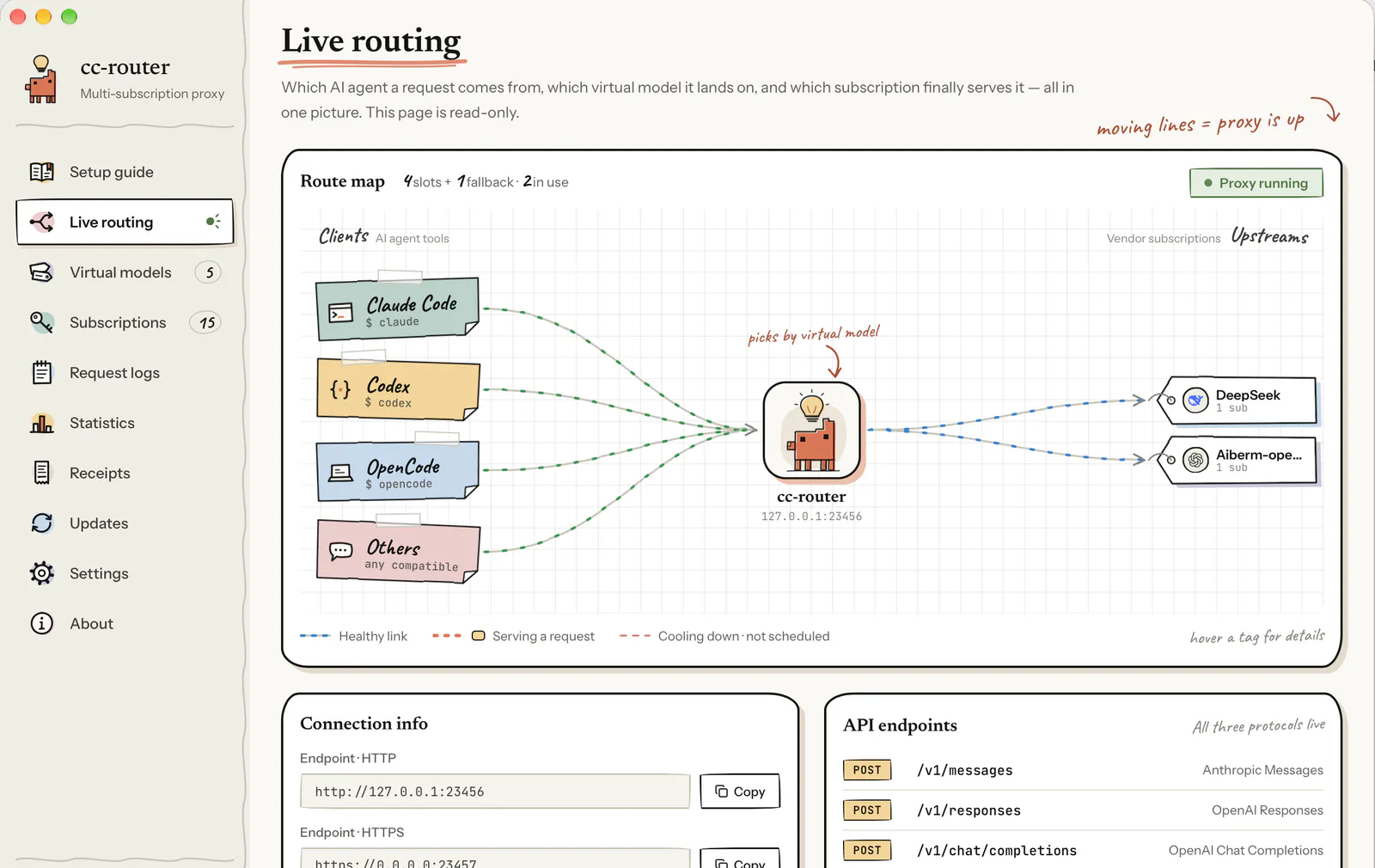The width and height of the screenshot is (1375, 868).
Task: Click the POST /v1/messages endpoint row
Action: pyautogui.click(x=1083, y=770)
